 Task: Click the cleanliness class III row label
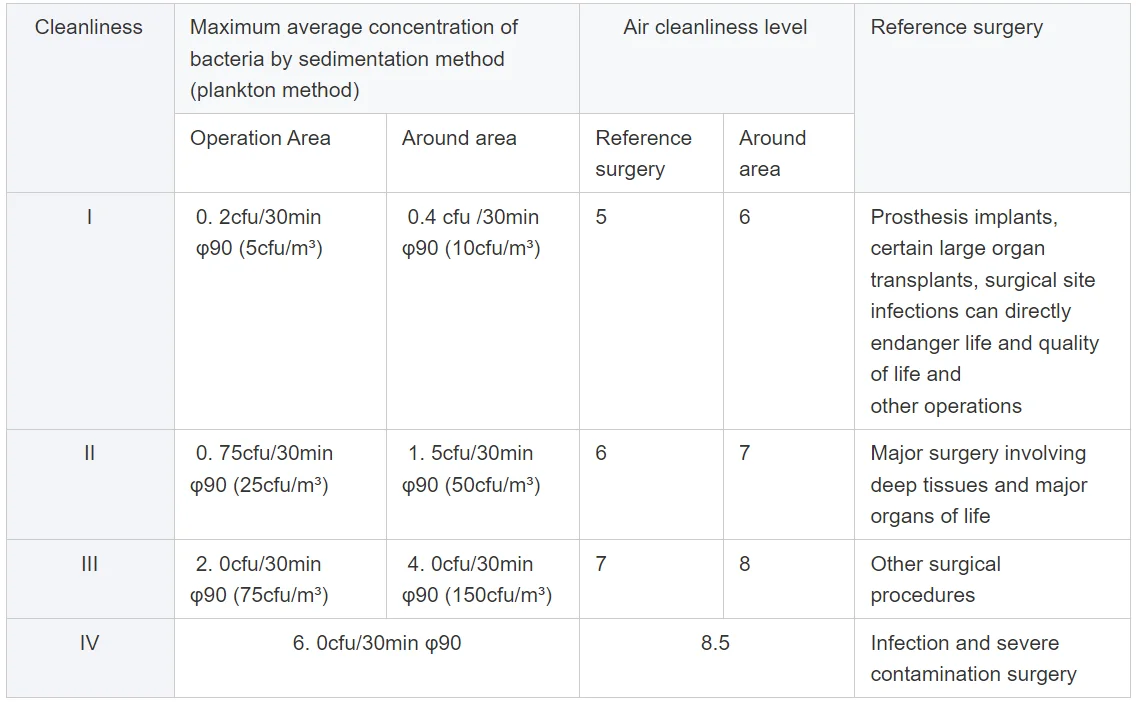click(x=89, y=564)
